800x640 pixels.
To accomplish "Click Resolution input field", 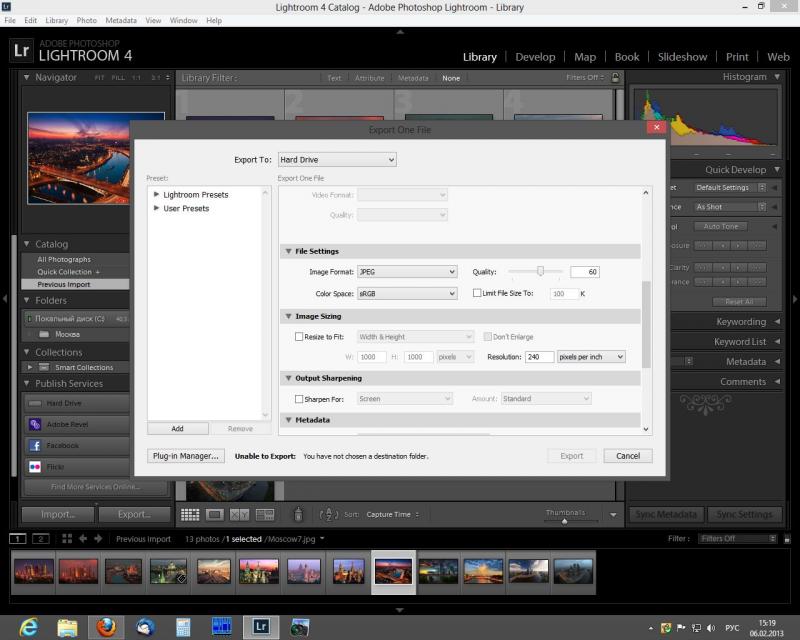I will pyautogui.click(x=540, y=357).
